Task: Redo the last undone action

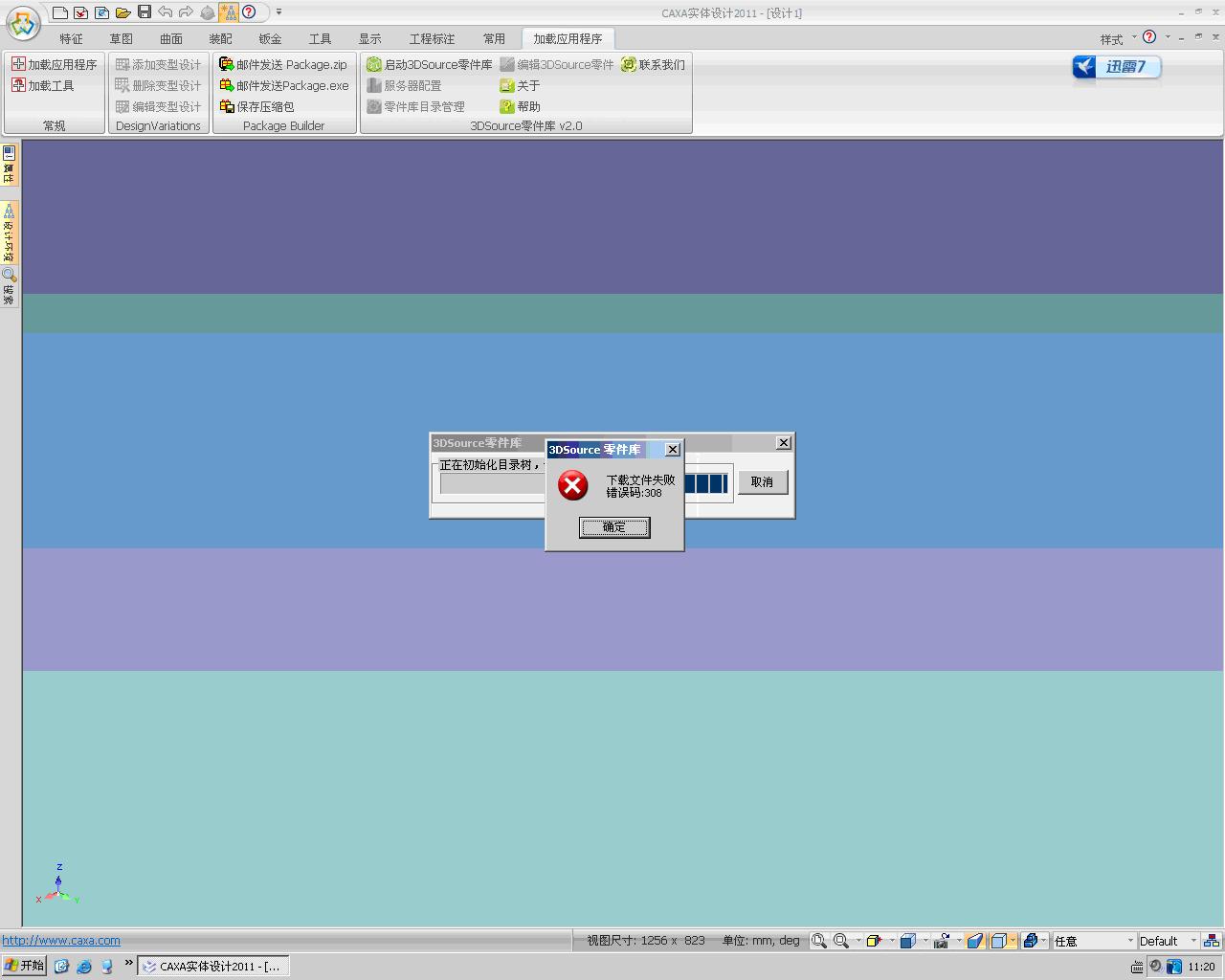Action: [x=186, y=11]
